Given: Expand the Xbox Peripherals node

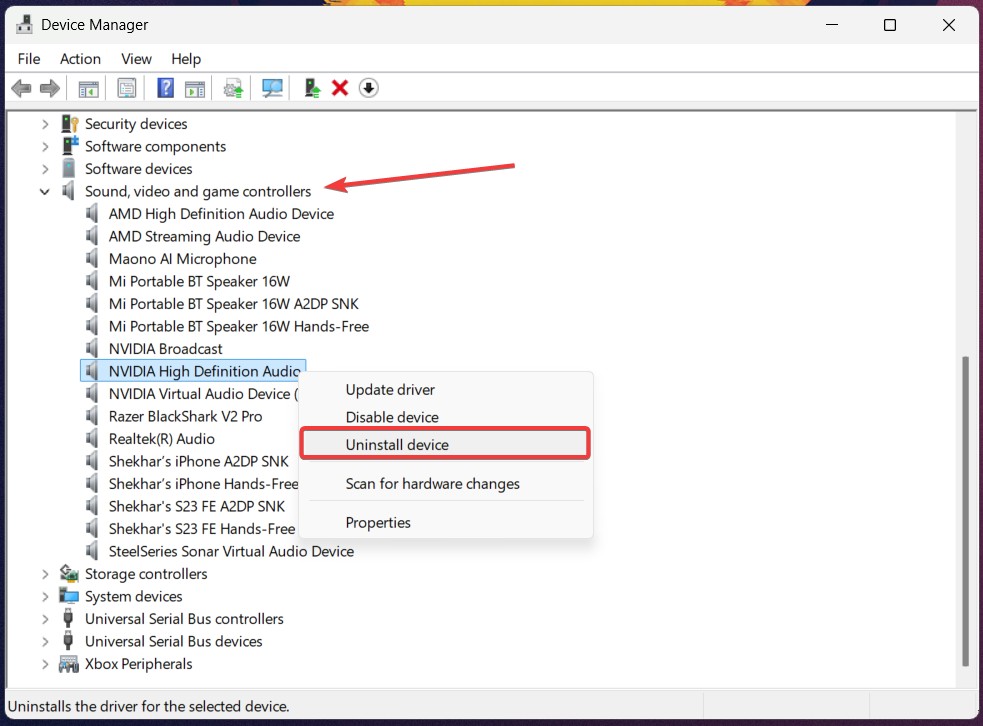Looking at the screenshot, I should point(45,665).
